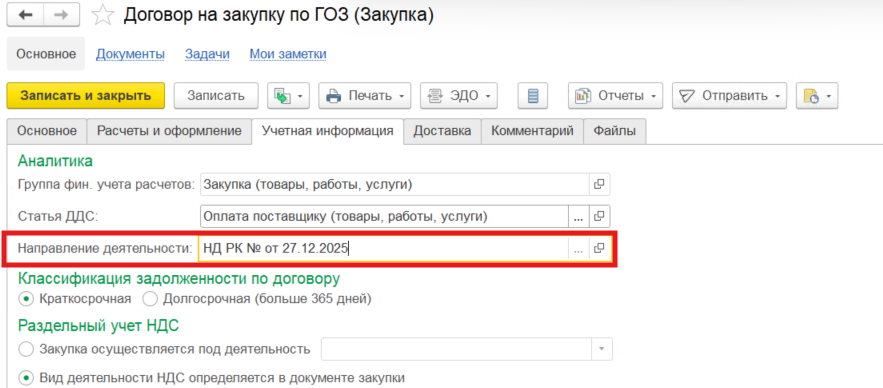Viewport: 883px width, 388px height.
Task: Select Закупка осуществляется под деятельность option
Action: pos(26,349)
